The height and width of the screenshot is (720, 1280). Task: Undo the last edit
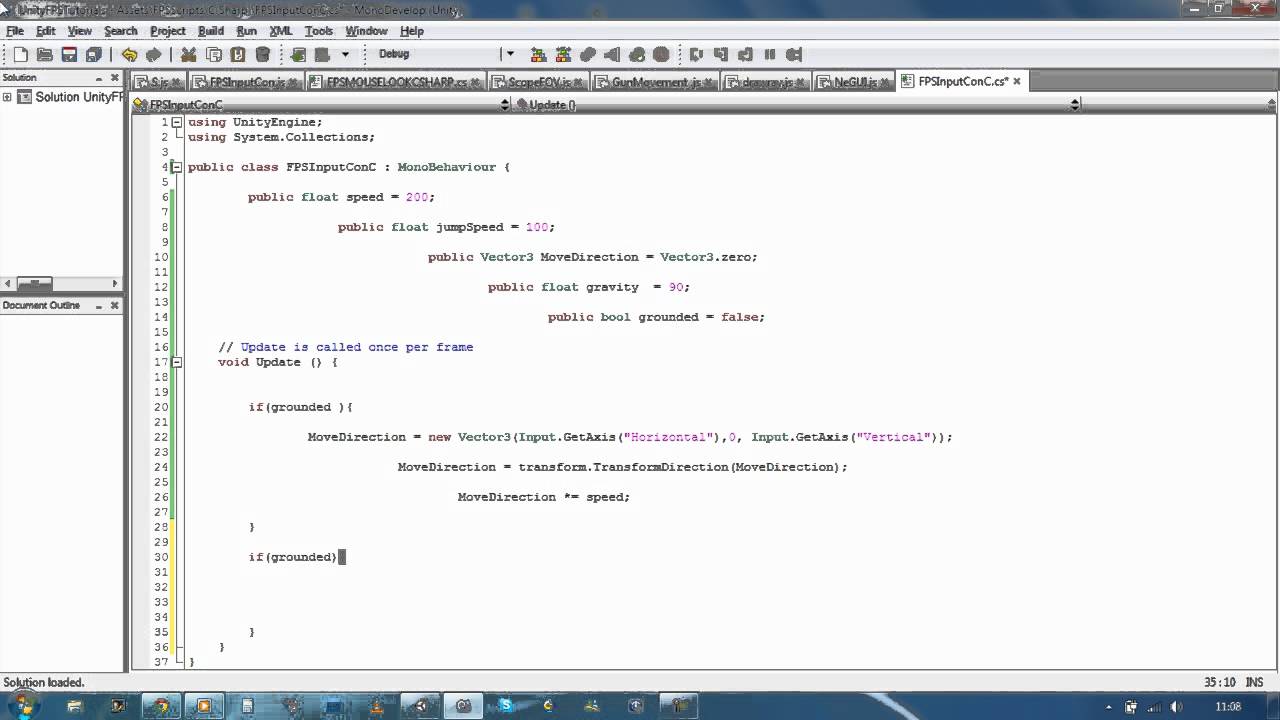click(x=129, y=54)
